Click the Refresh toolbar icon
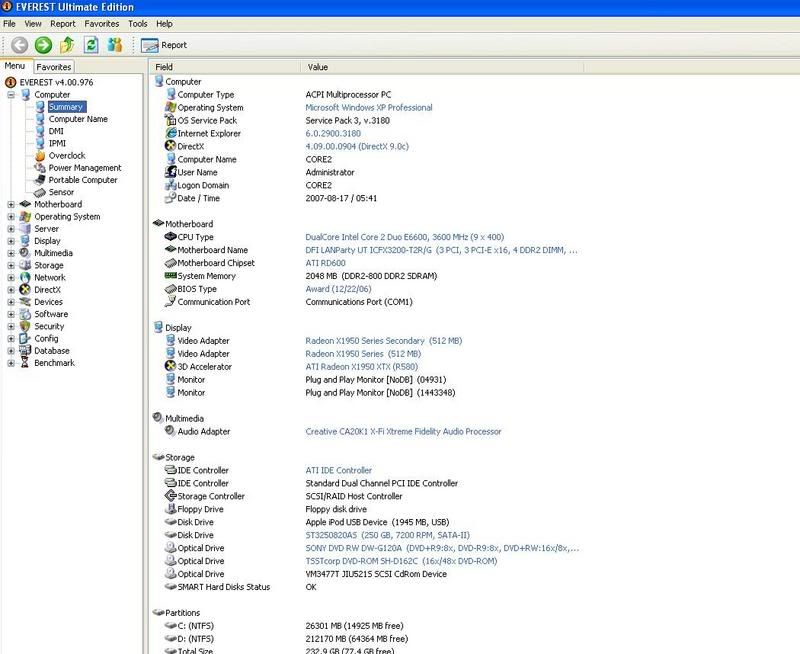Image resolution: width=800 pixels, height=654 pixels. coord(91,45)
